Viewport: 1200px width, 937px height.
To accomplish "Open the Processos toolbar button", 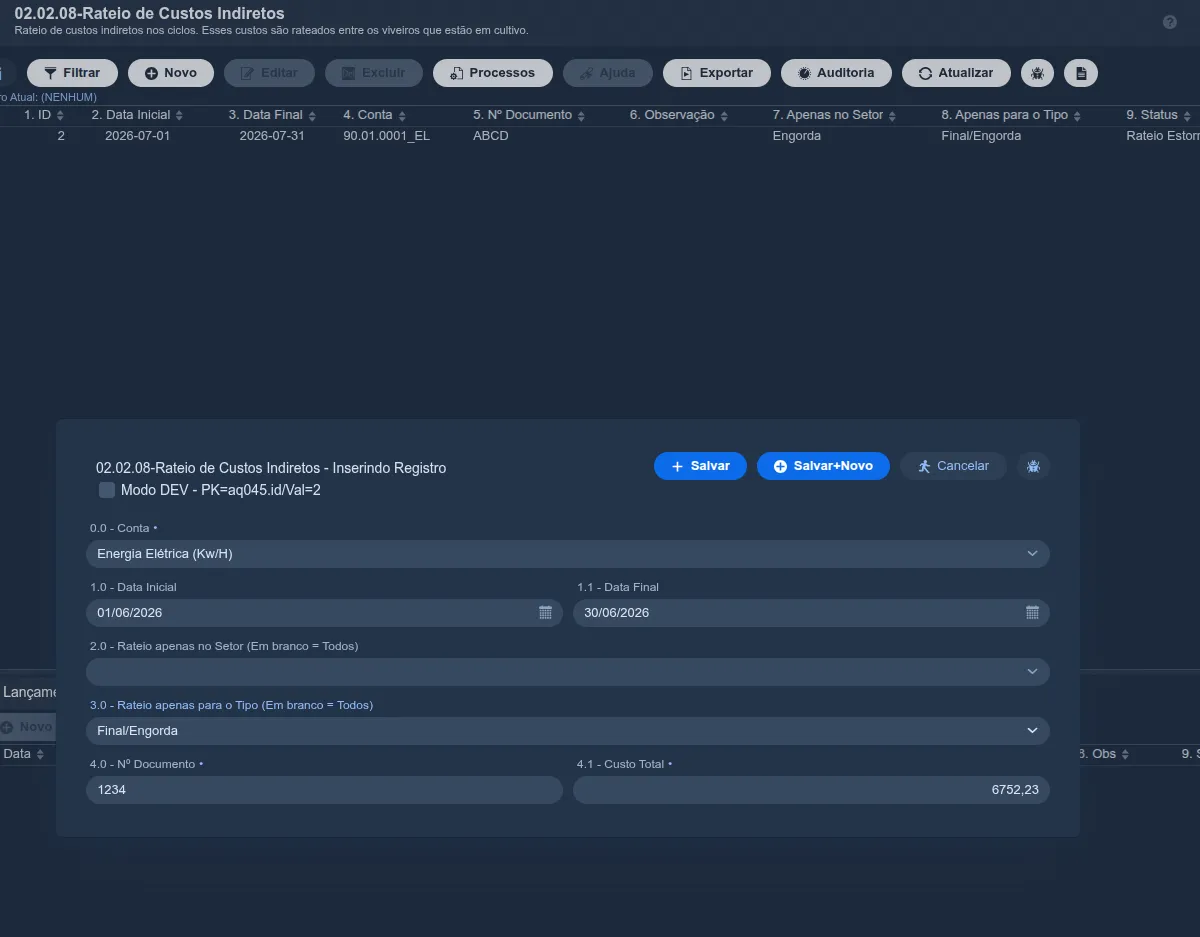I will point(493,73).
